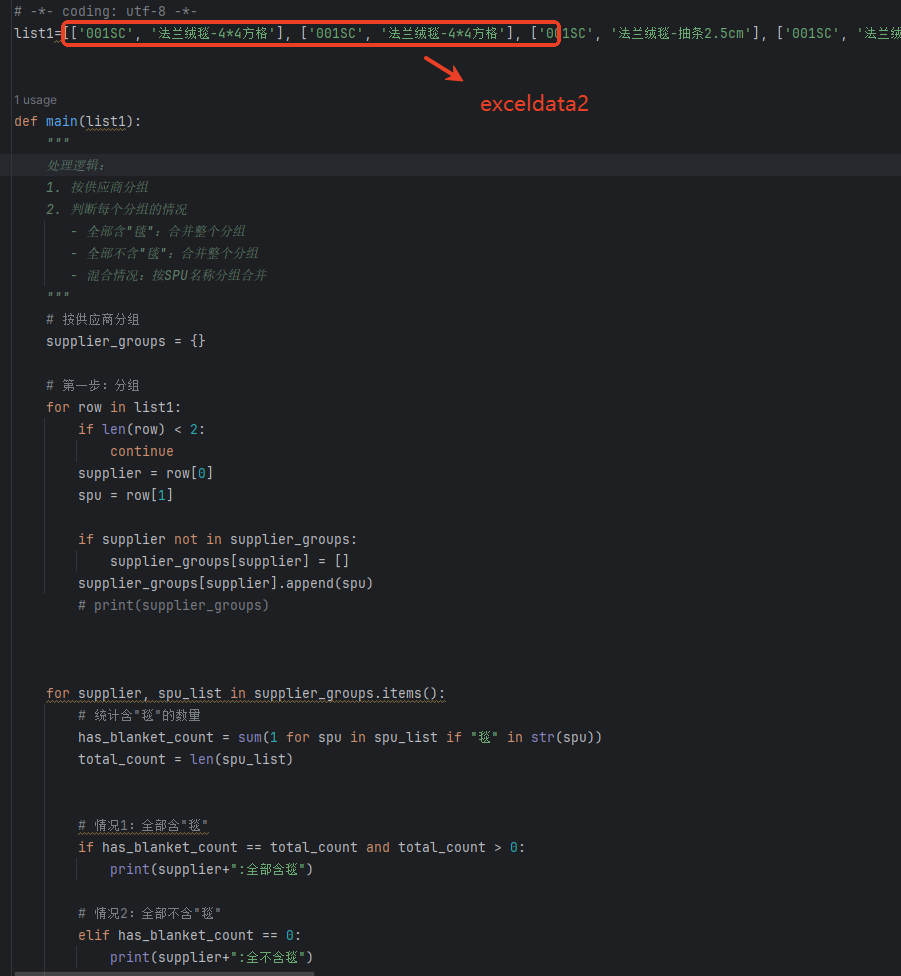This screenshot has width=901, height=976.
Task: Click the line "for supplier, spu_list in supplier_groups.items():"
Action: [x=246, y=693]
